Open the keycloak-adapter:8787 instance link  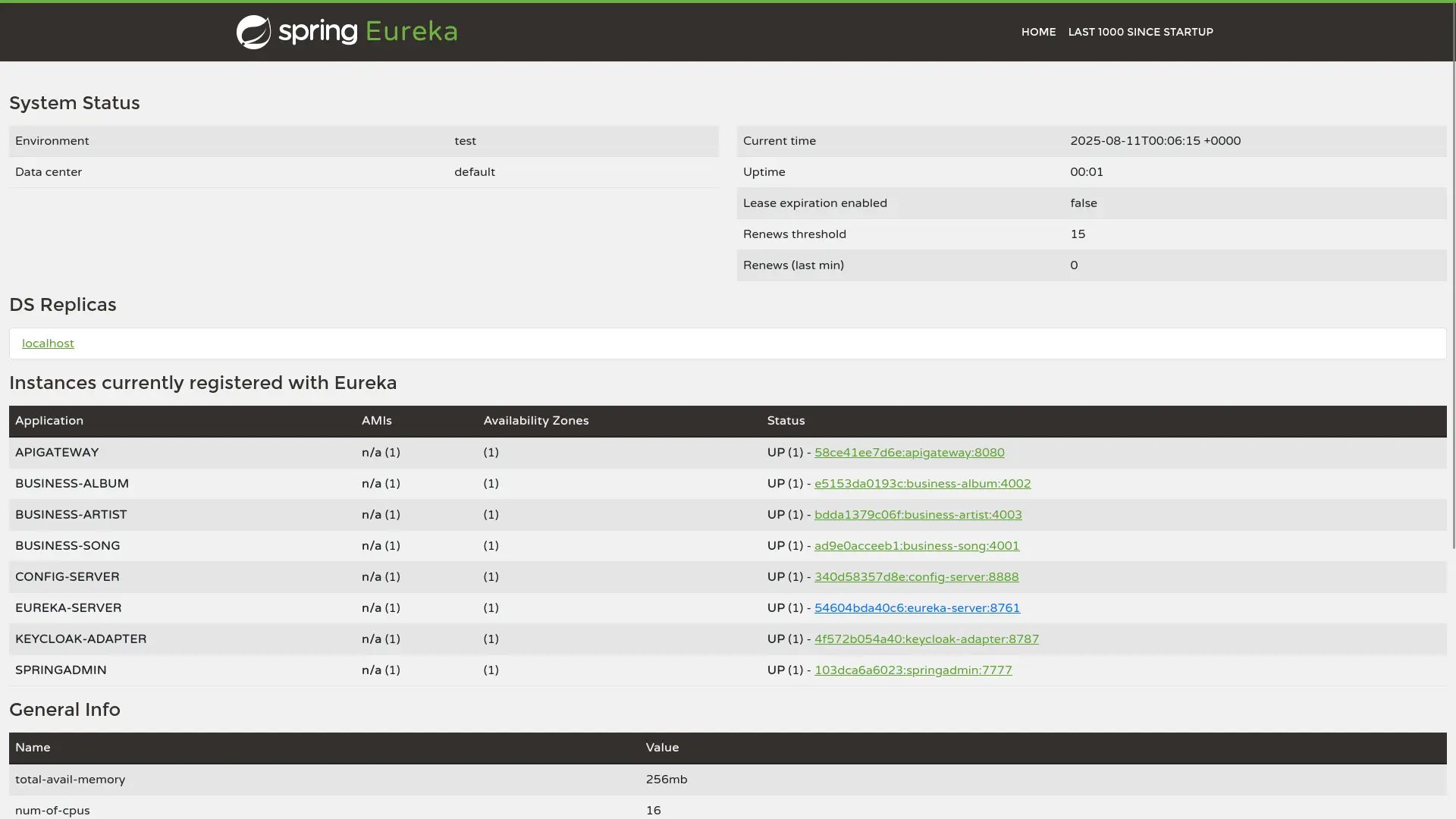[927, 639]
